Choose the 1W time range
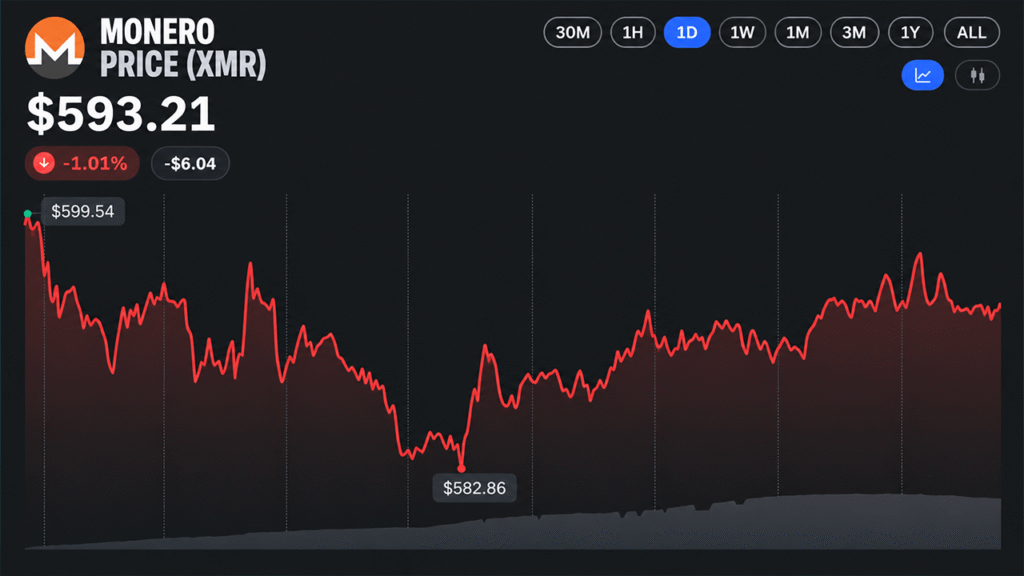The image size is (1024, 576). (742, 33)
